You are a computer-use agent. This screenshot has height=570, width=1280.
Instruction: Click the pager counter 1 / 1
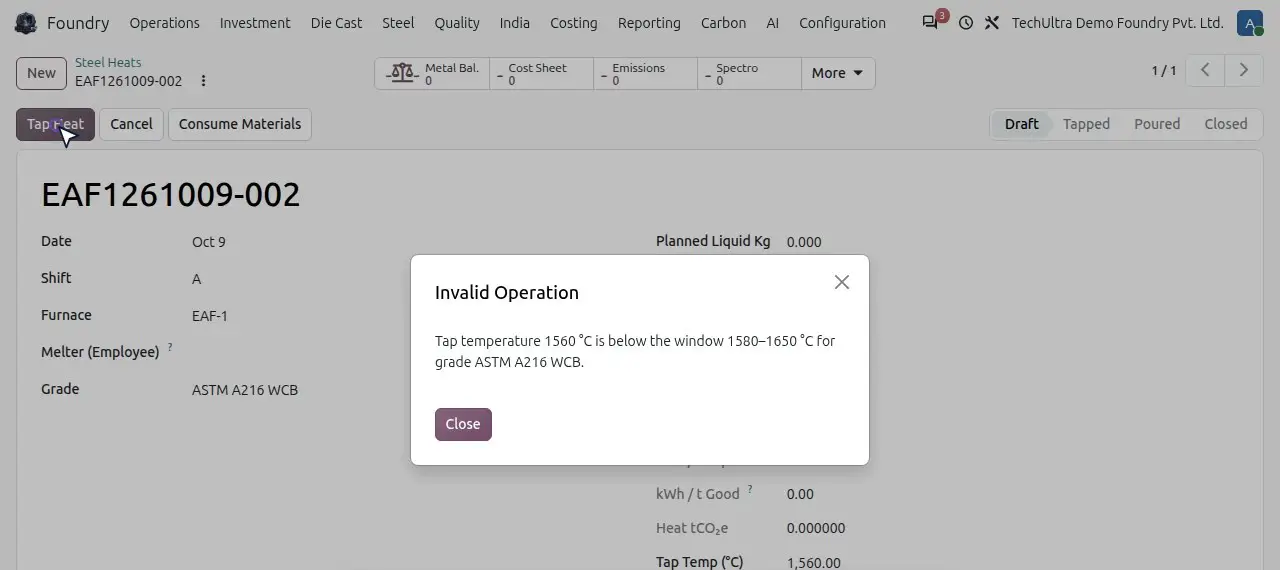coord(1164,70)
